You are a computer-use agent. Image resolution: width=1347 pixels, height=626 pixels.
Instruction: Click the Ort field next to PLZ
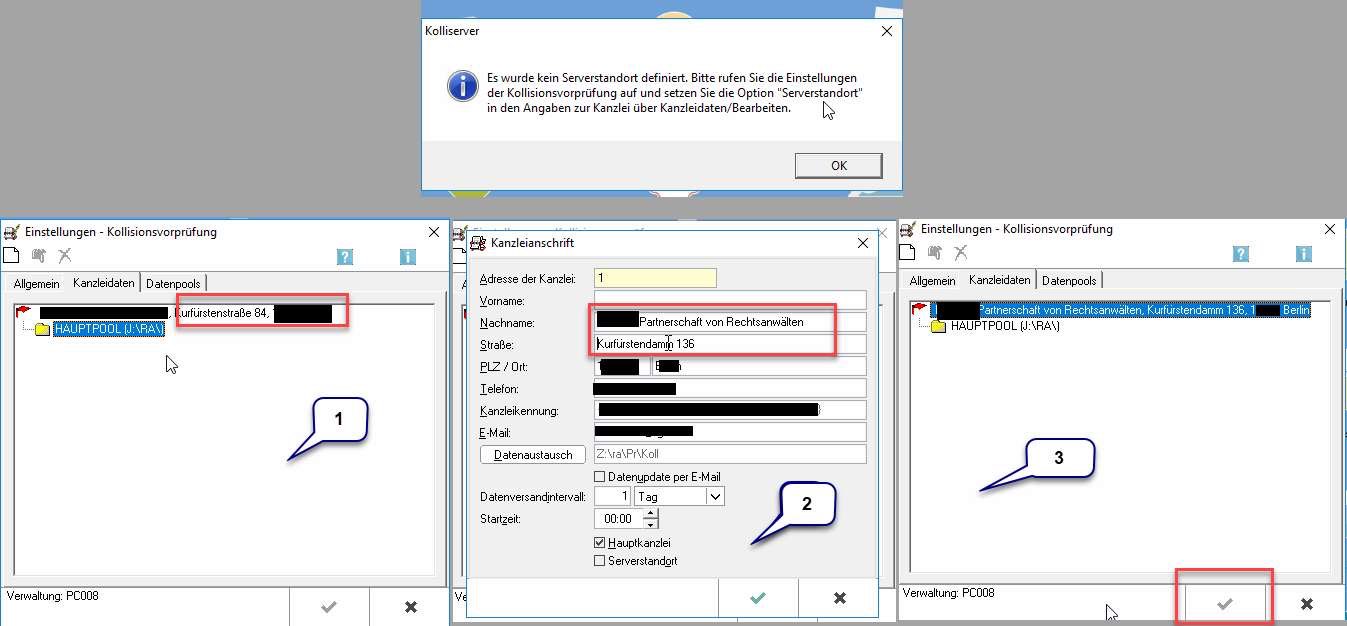[759, 366]
